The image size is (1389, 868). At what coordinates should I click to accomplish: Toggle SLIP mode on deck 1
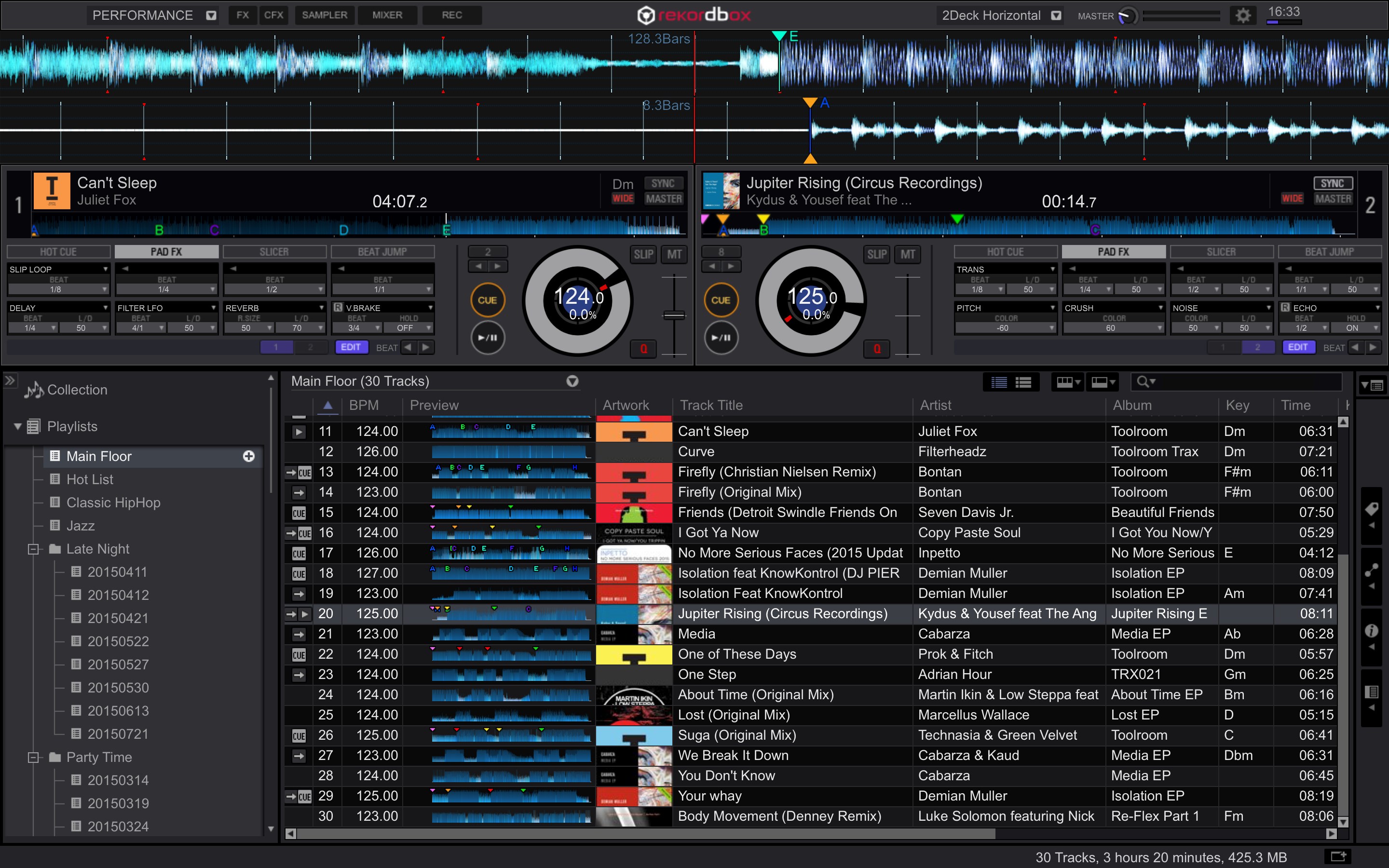(x=643, y=254)
